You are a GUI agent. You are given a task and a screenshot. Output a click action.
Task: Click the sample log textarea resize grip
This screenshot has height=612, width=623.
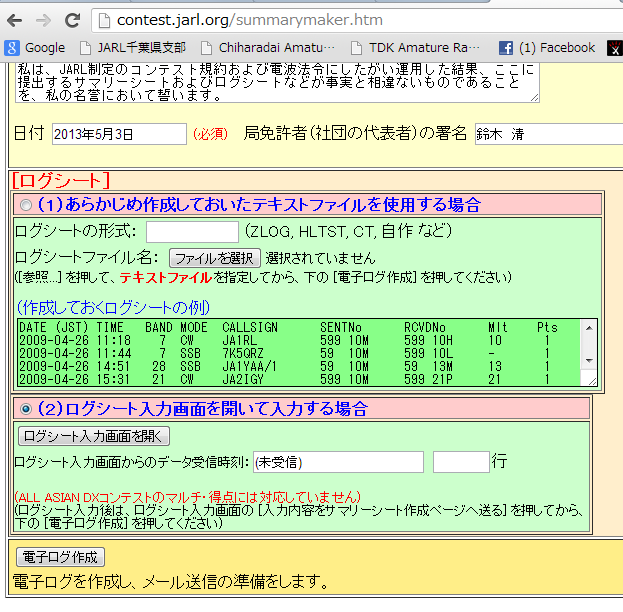(592, 381)
